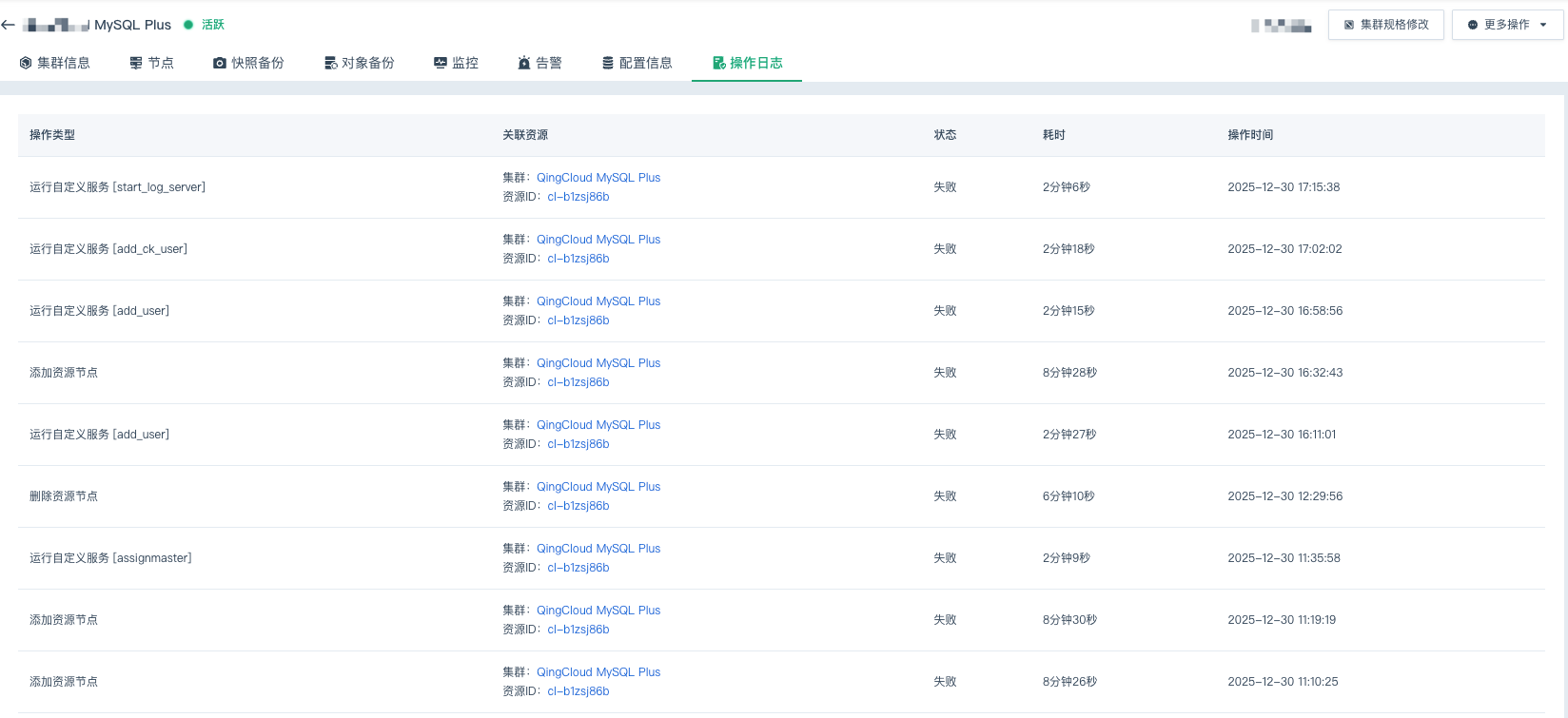Switch to the 快照备份 tab
This screenshot has width=1568, height=718.
coord(248,63)
